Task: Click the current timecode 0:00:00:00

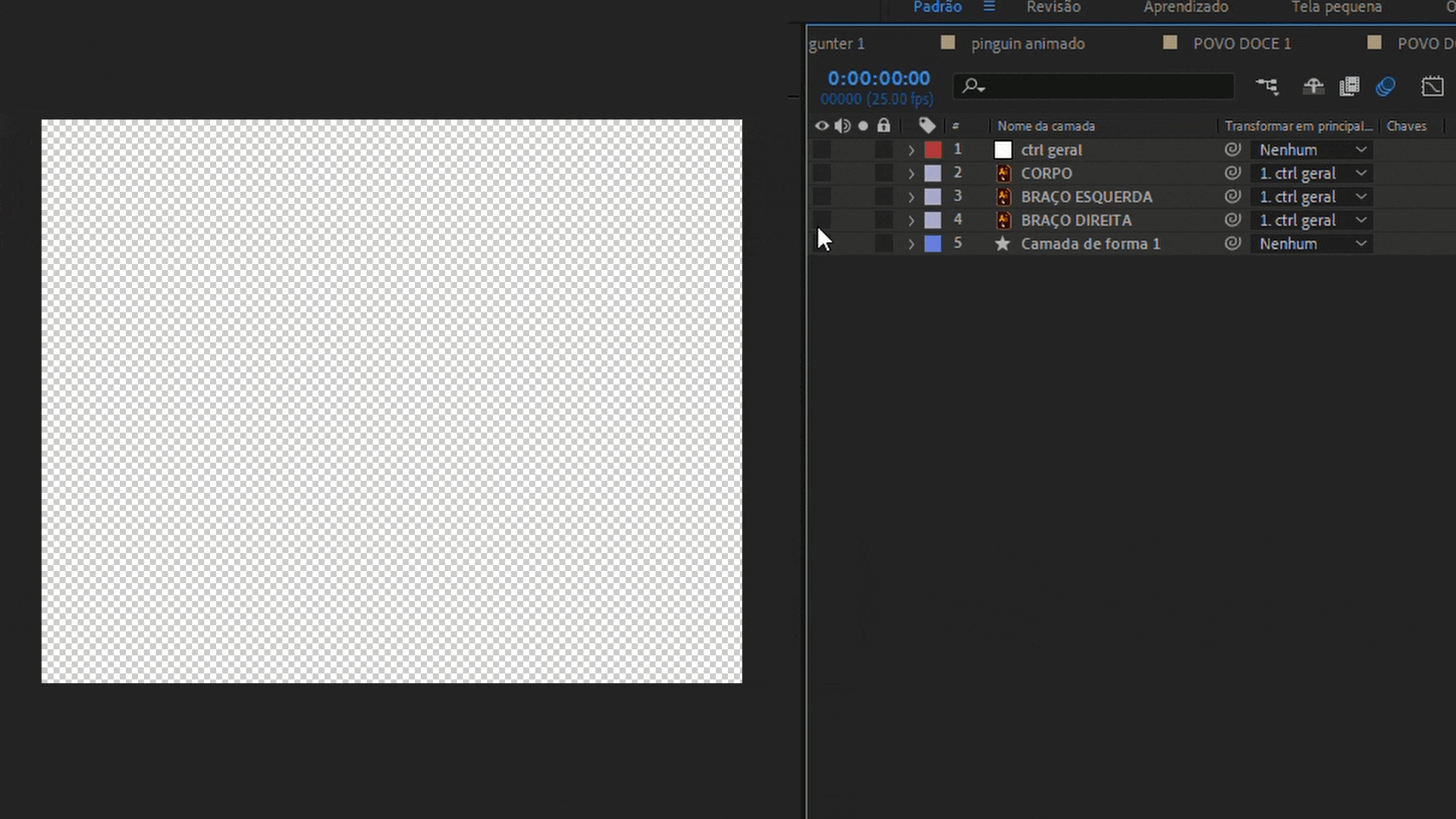Action: [878, 78]
